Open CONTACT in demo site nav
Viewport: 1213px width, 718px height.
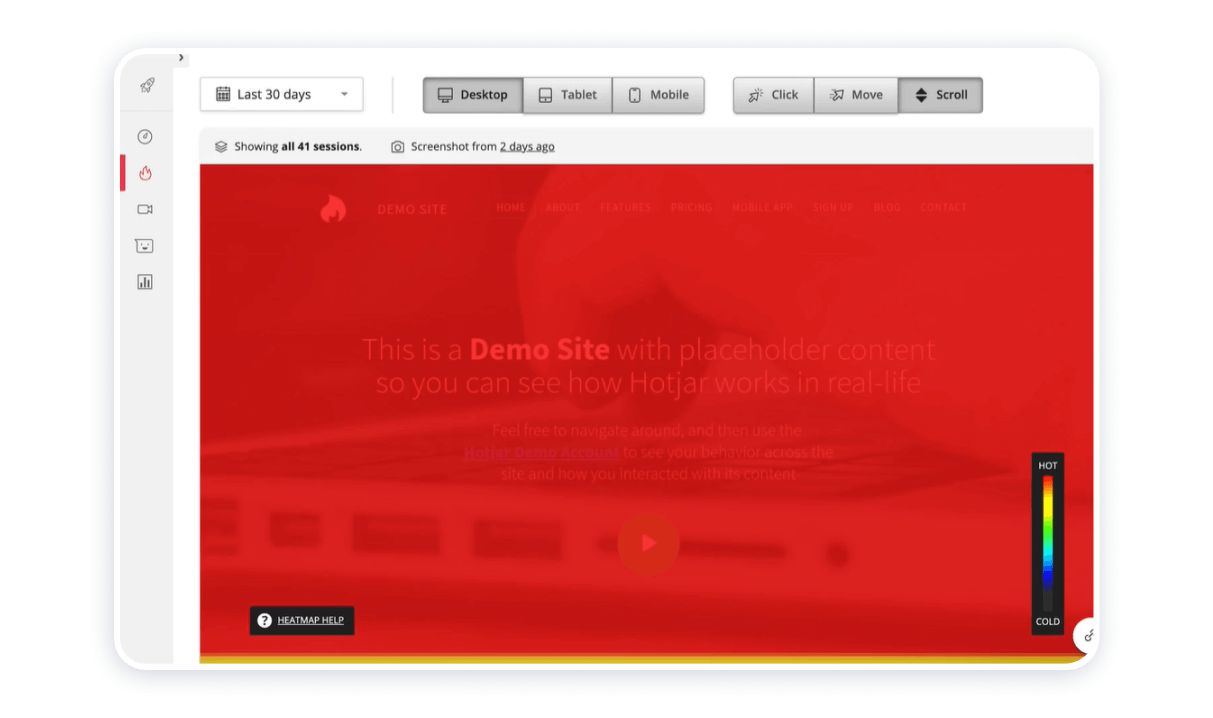click(x=944, y=208)
